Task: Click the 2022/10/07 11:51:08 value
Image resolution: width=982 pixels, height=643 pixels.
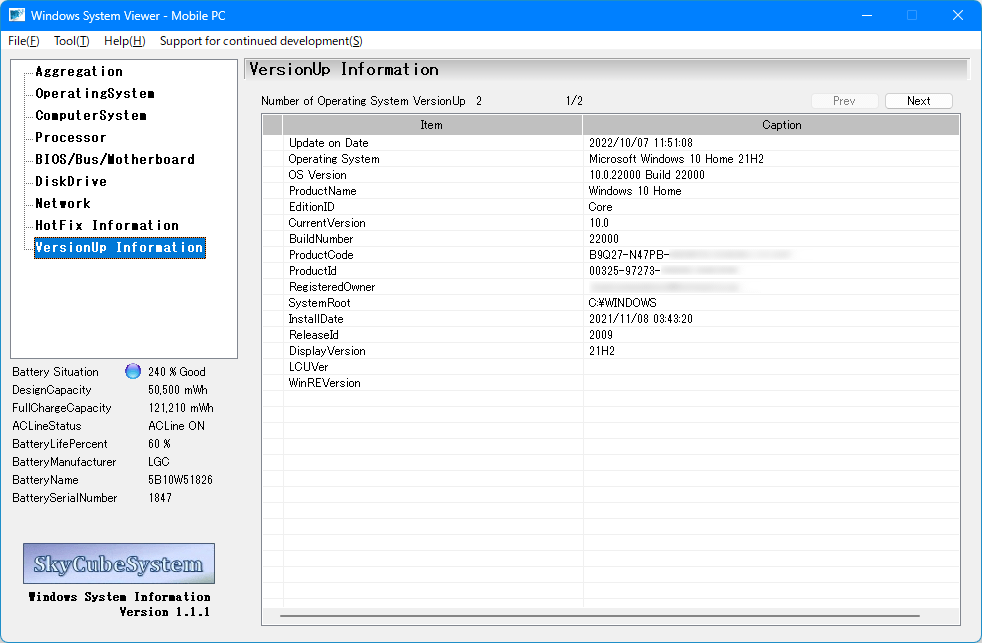Action: [641, 143]
